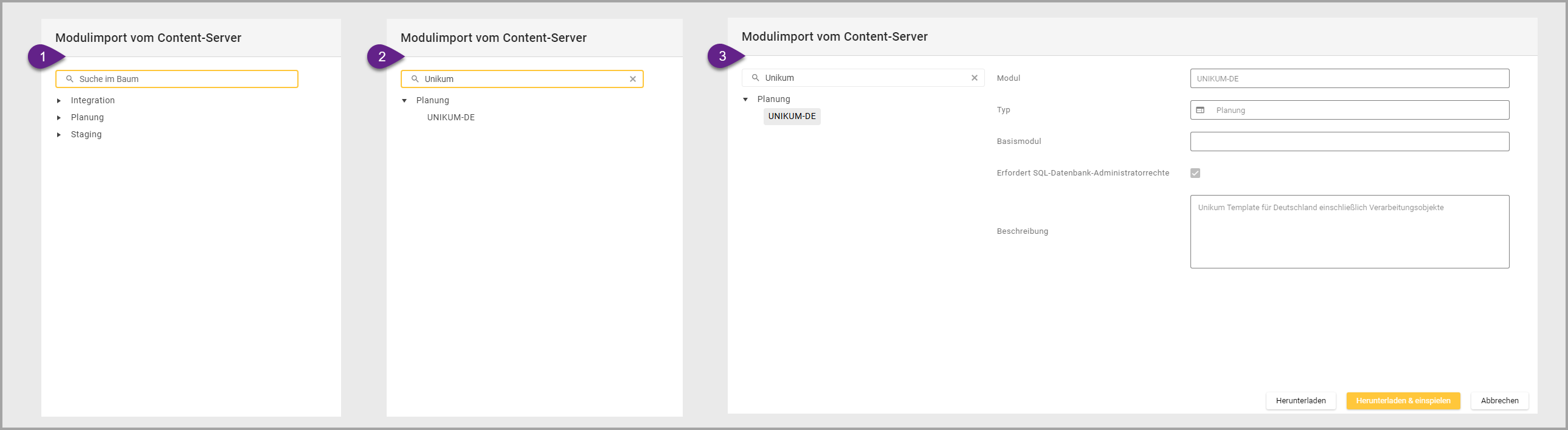Select the unhighlighted UNIKUM-DE tree entry

[x=451, y=117]
